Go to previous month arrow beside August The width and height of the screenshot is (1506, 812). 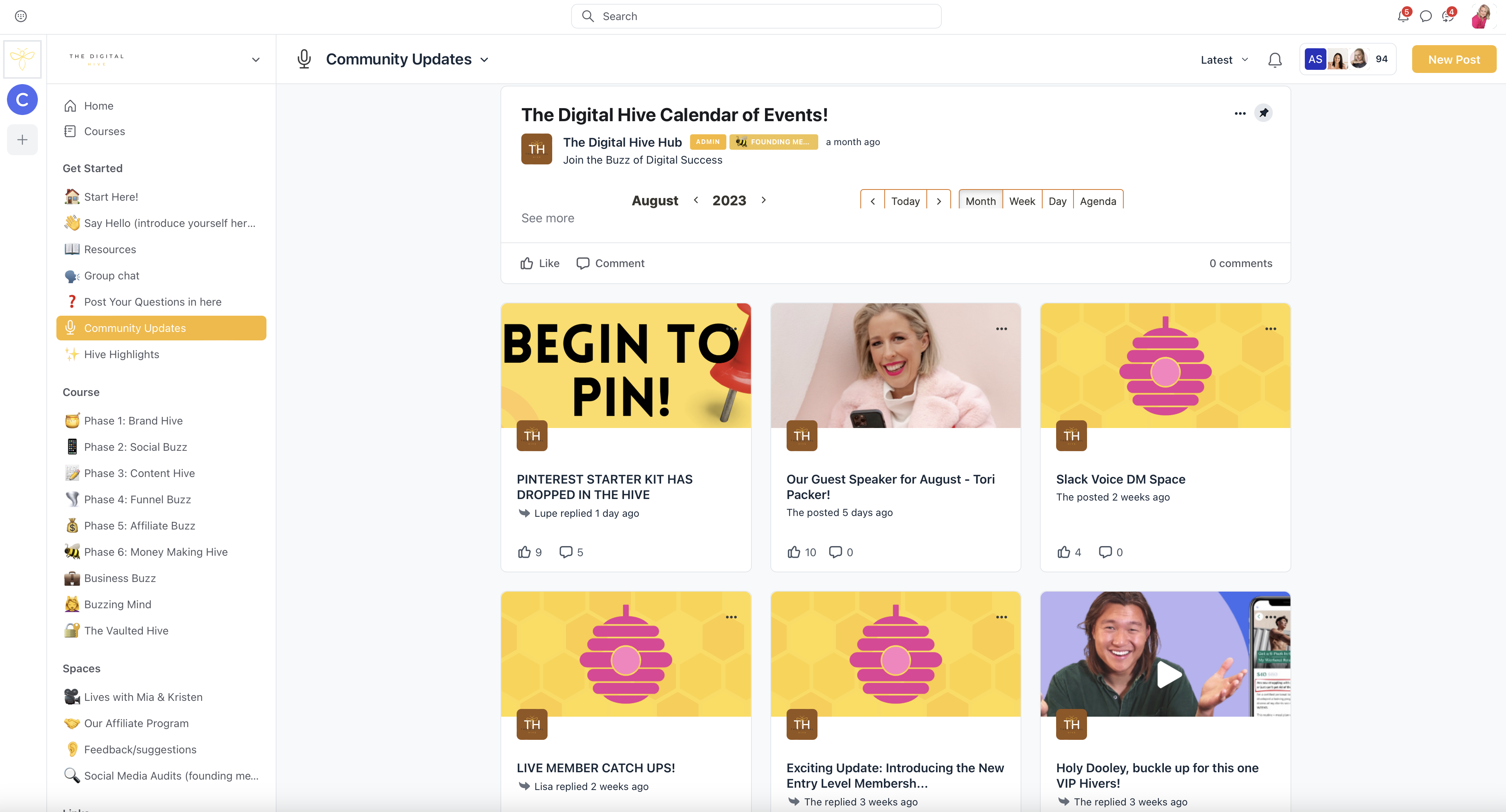coord(696,200)
